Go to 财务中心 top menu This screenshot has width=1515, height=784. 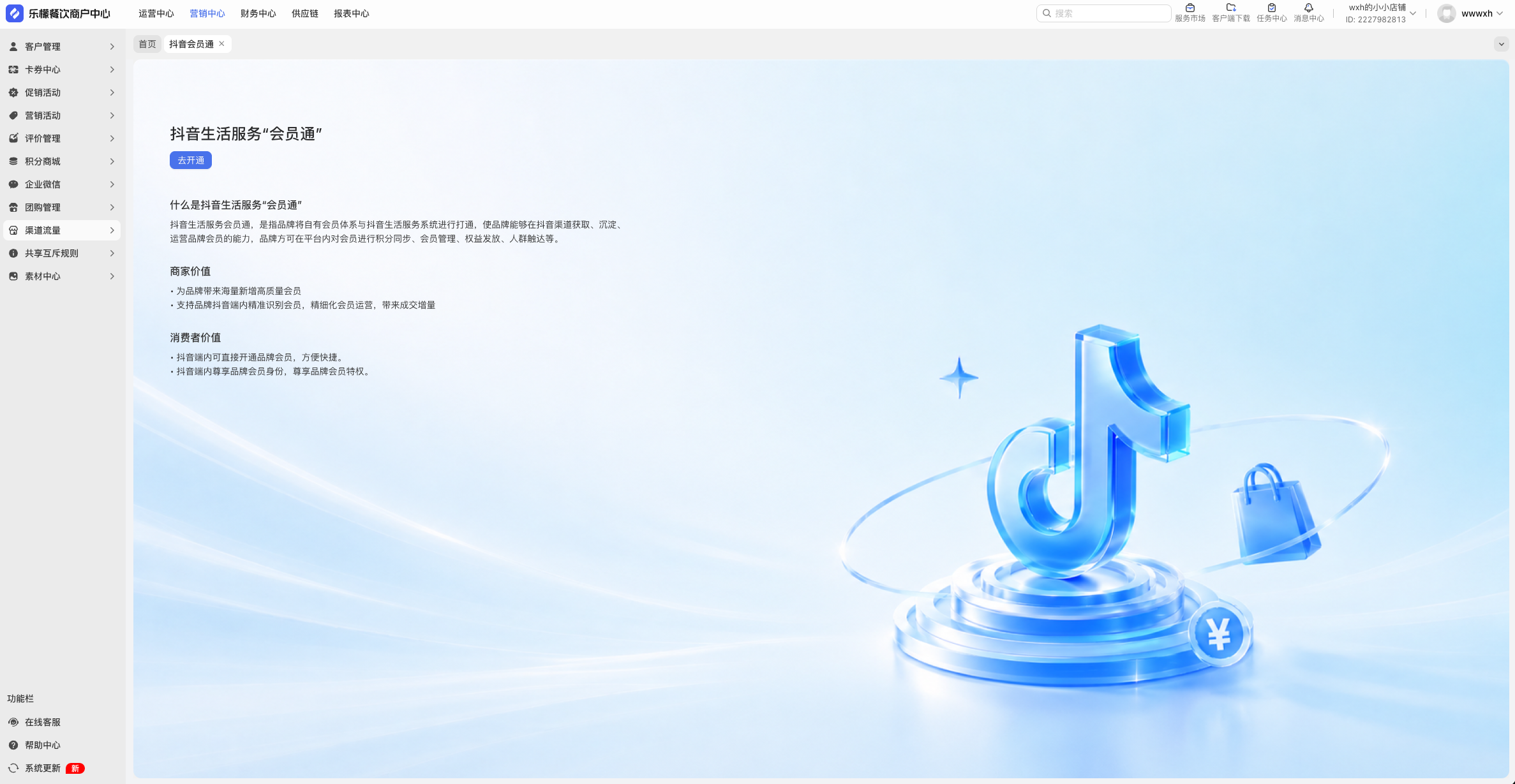(258, 13)
